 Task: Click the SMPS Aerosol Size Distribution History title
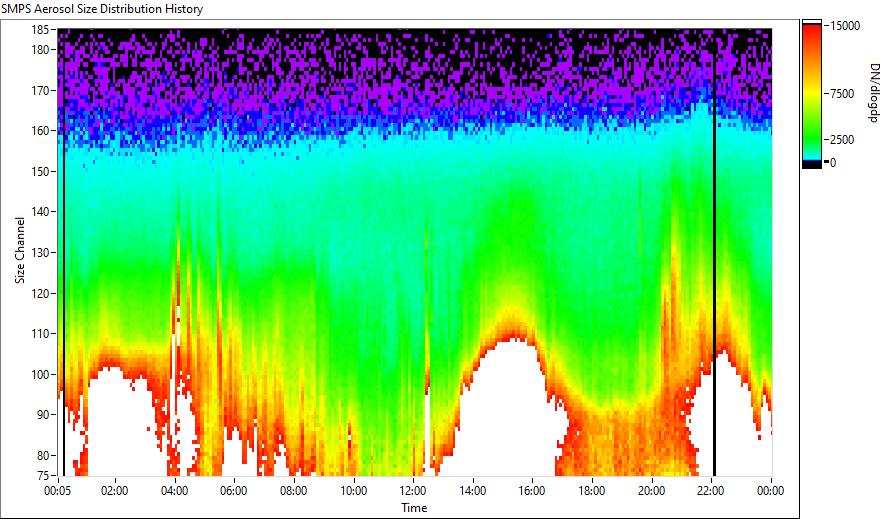click(102, 9)
